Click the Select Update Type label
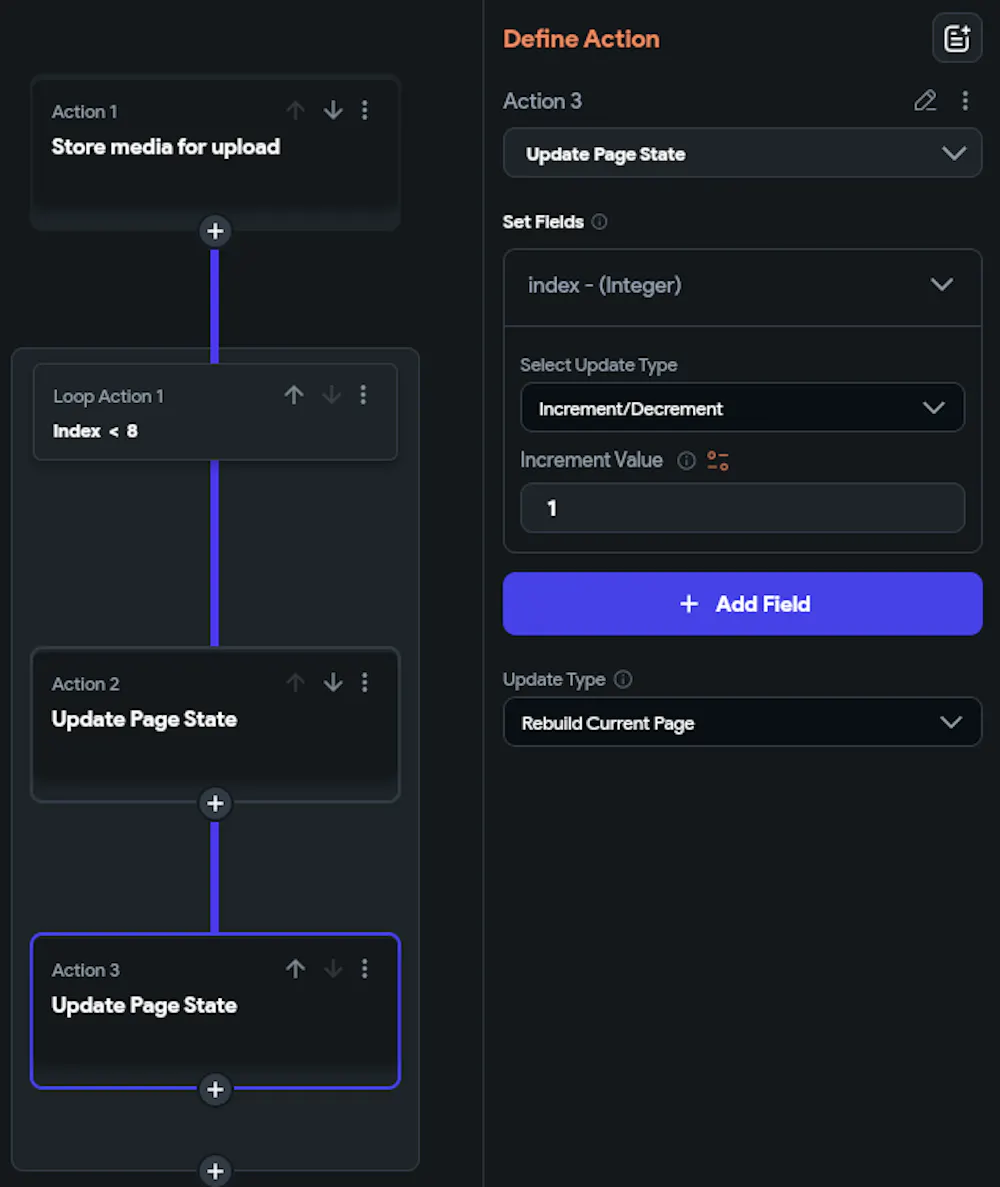This screenshot has height=1187, width=1000. (x=599, y=365)
